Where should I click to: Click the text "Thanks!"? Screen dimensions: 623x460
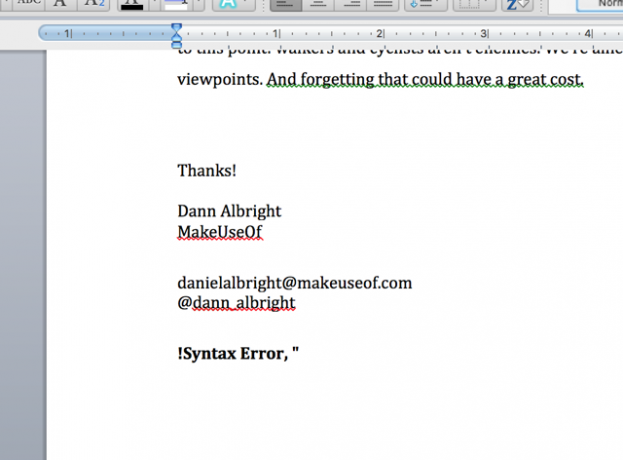click(x=207, y=171)
